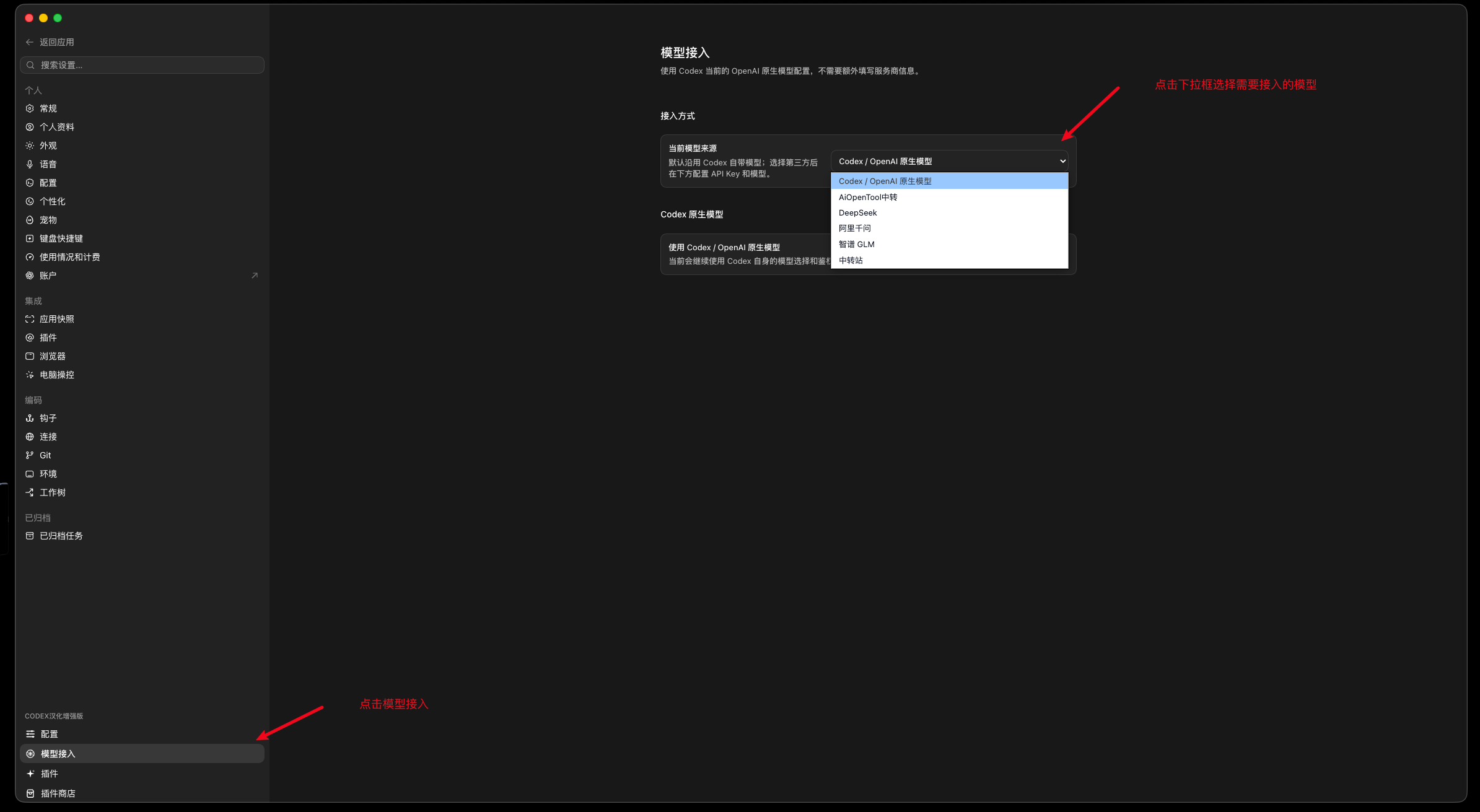The height and width of the screenshot is (812, 1480).
Task: Focus the 搜索设置 search field
Action: pyautogui.click(x=142, y=65)
